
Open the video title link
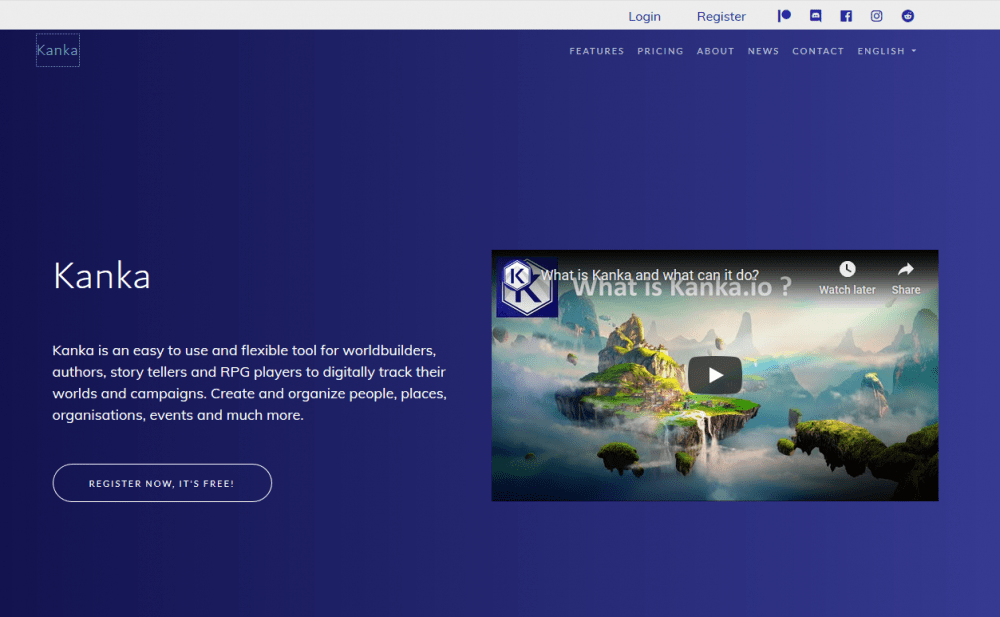(650, 275)
